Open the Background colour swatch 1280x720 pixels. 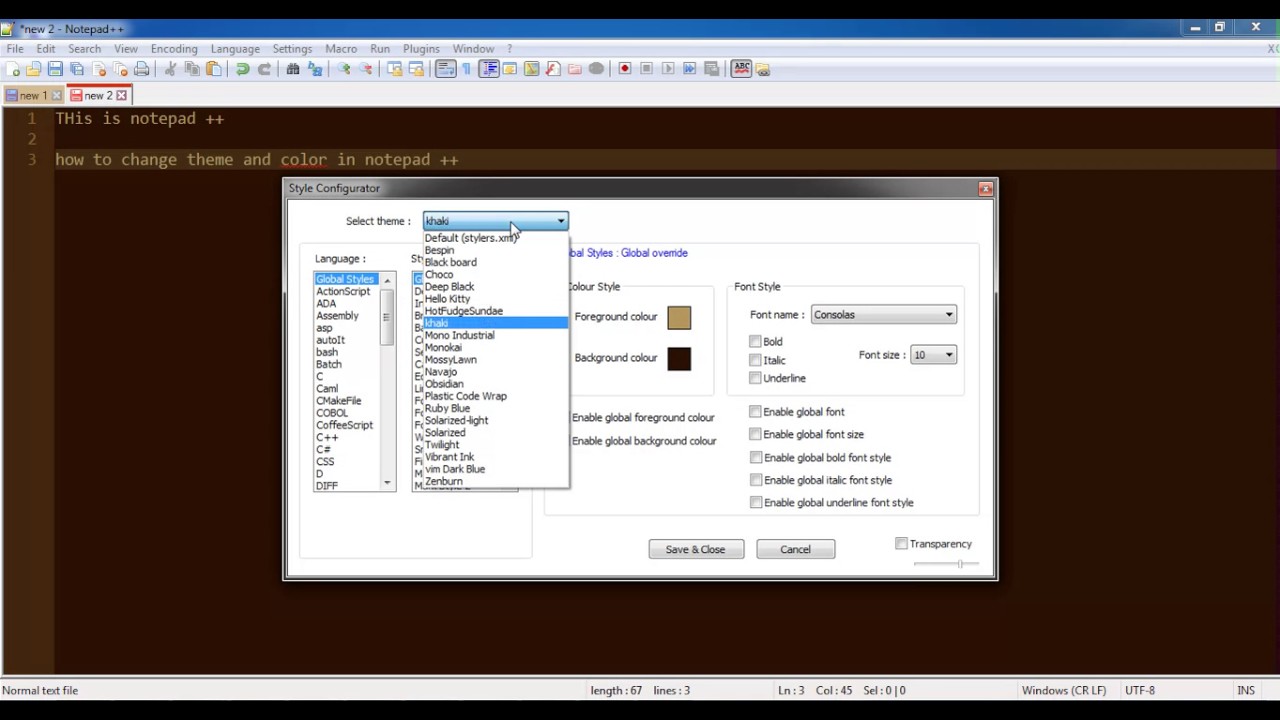(x=679, y=359)
